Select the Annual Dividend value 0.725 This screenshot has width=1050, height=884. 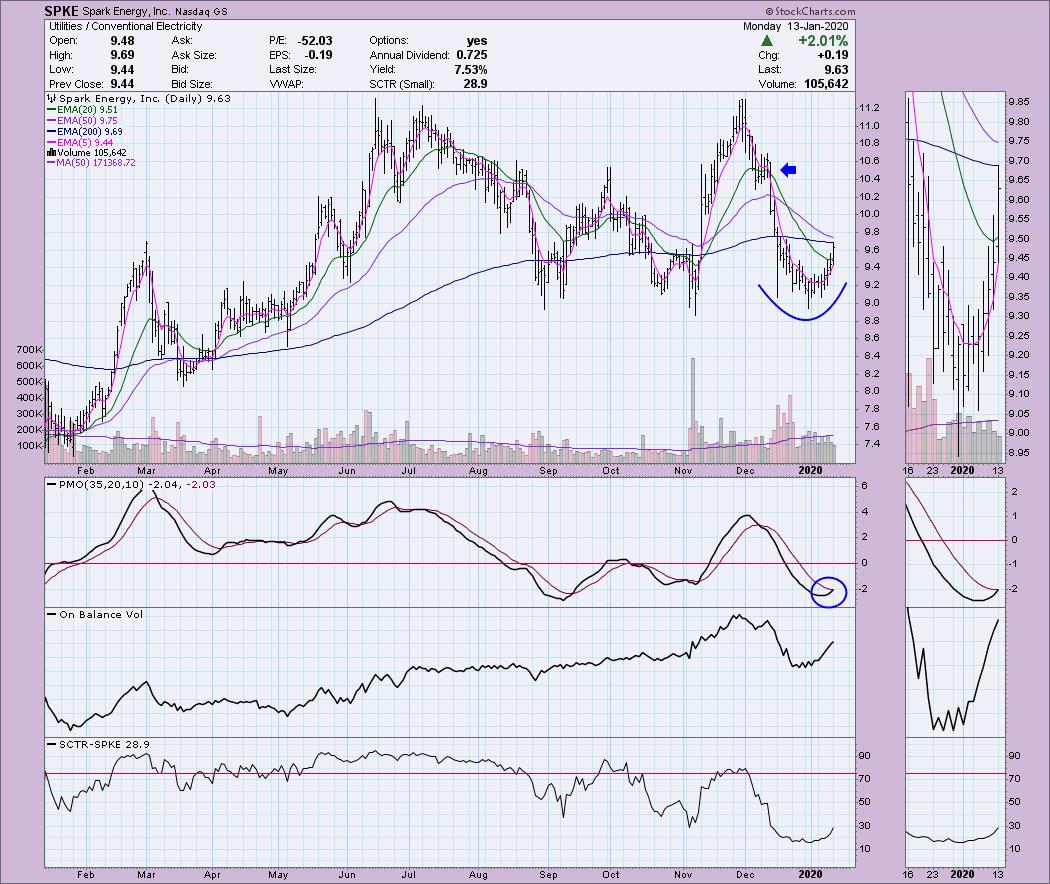471,55
